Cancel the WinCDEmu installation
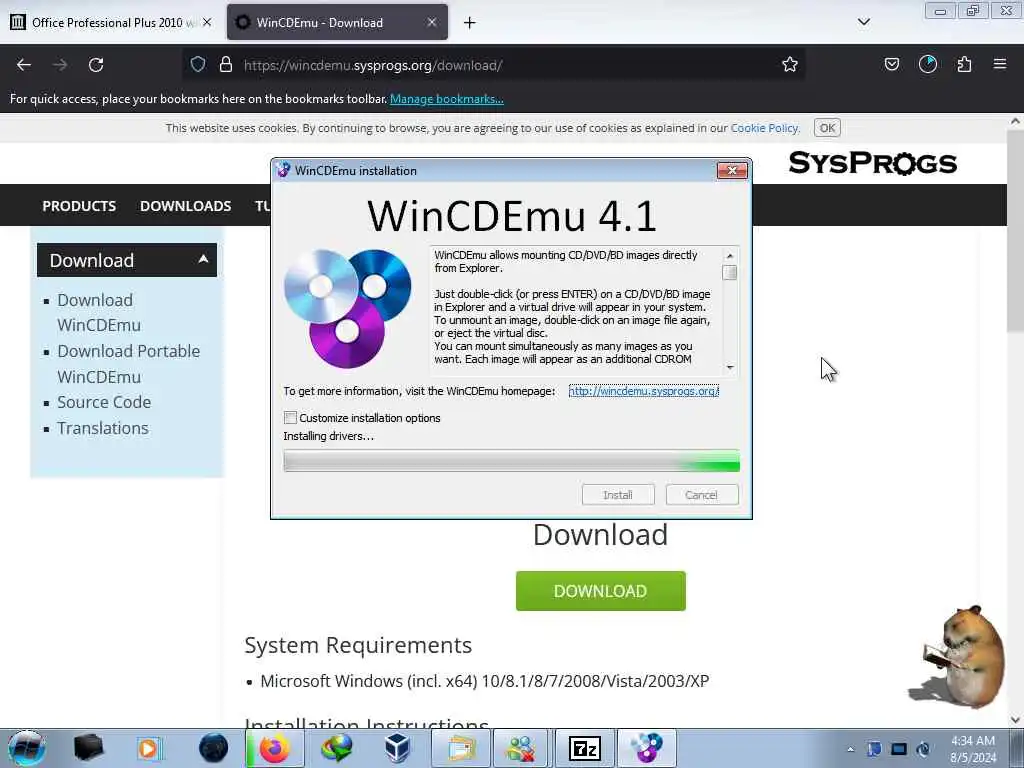The width and height of the screenshot is (1024, 768). coord(701,495)
